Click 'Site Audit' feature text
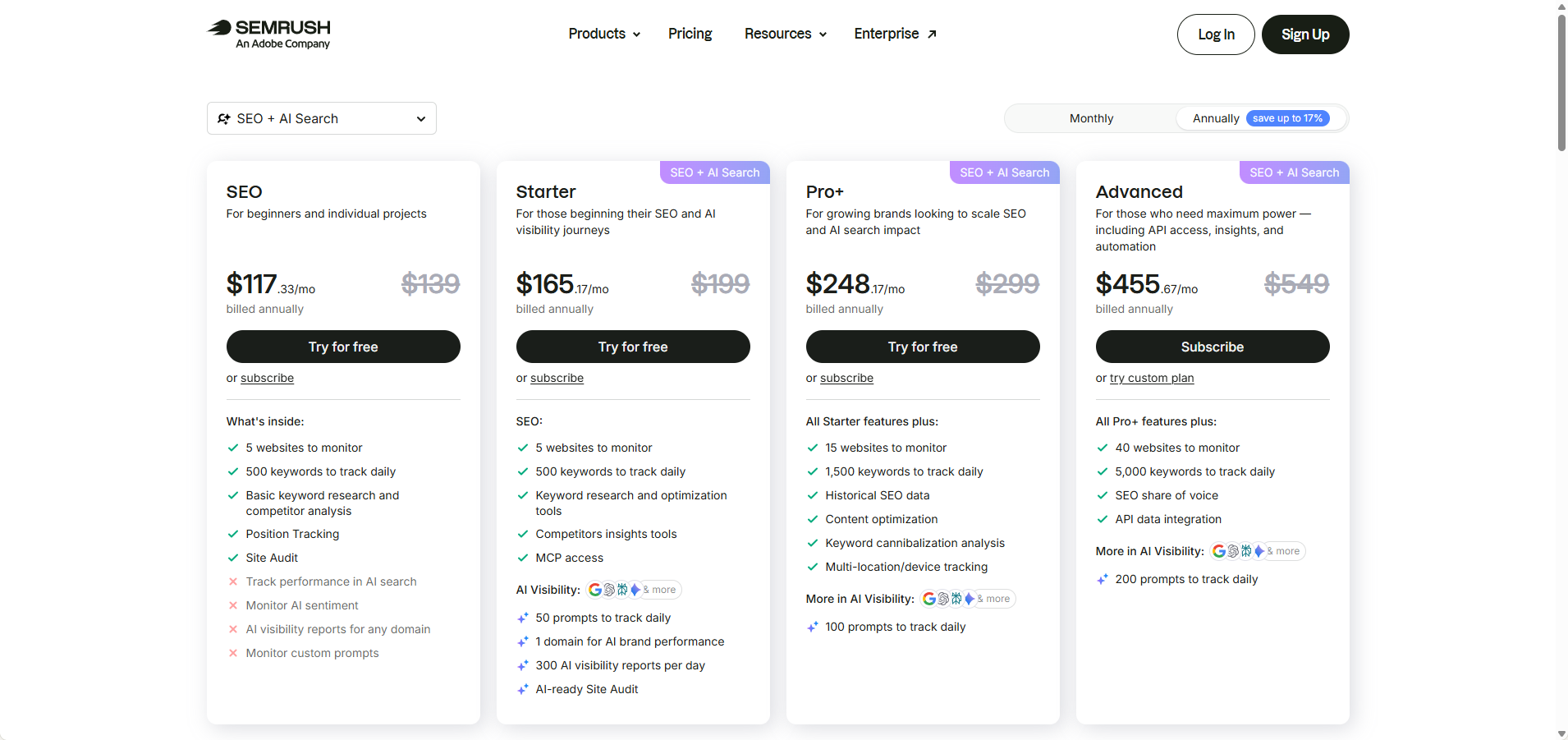The height and width of the screenshot is (740, 1568). coord(272,558)
